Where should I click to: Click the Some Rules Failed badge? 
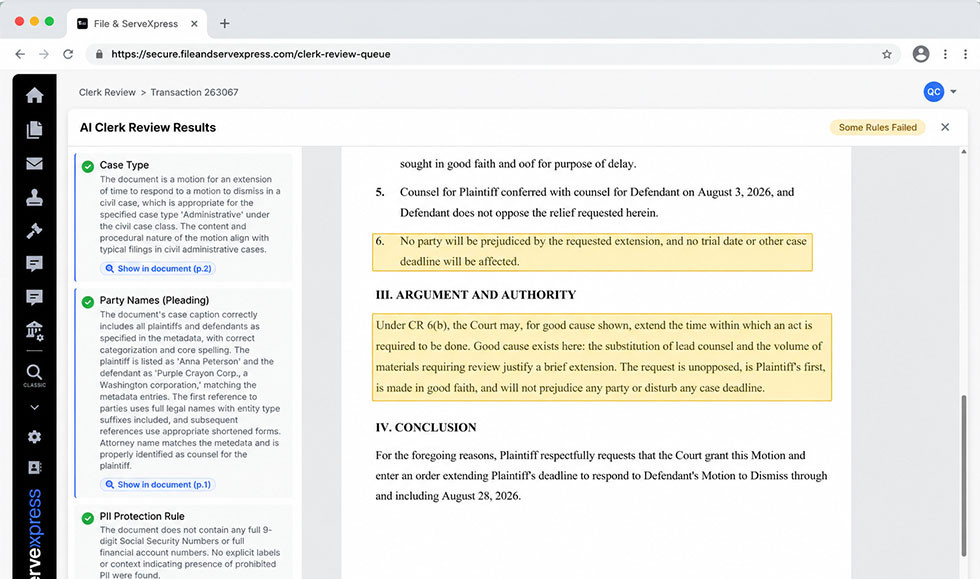click(878, 128)
